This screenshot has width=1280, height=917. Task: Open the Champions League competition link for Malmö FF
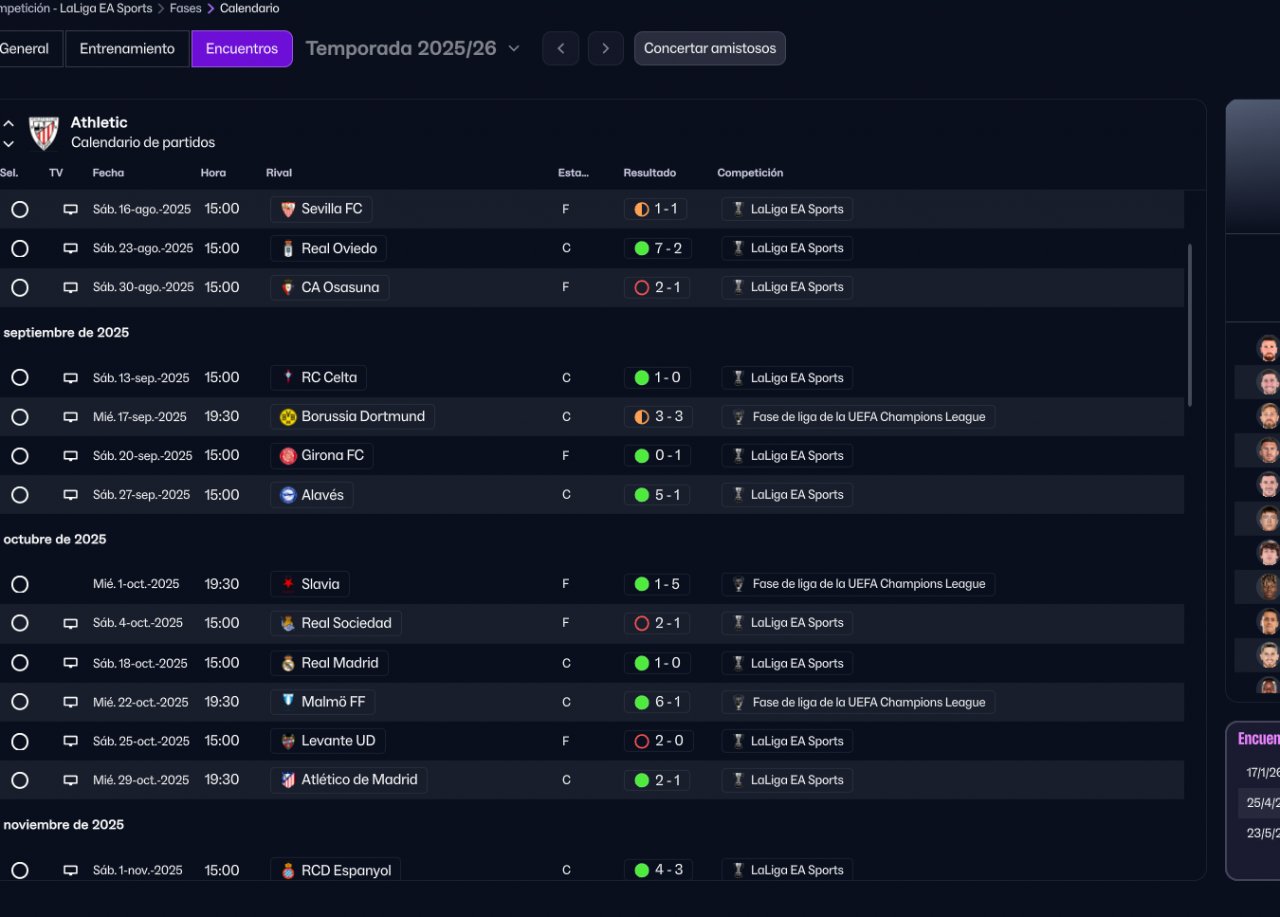coord(858,702)
